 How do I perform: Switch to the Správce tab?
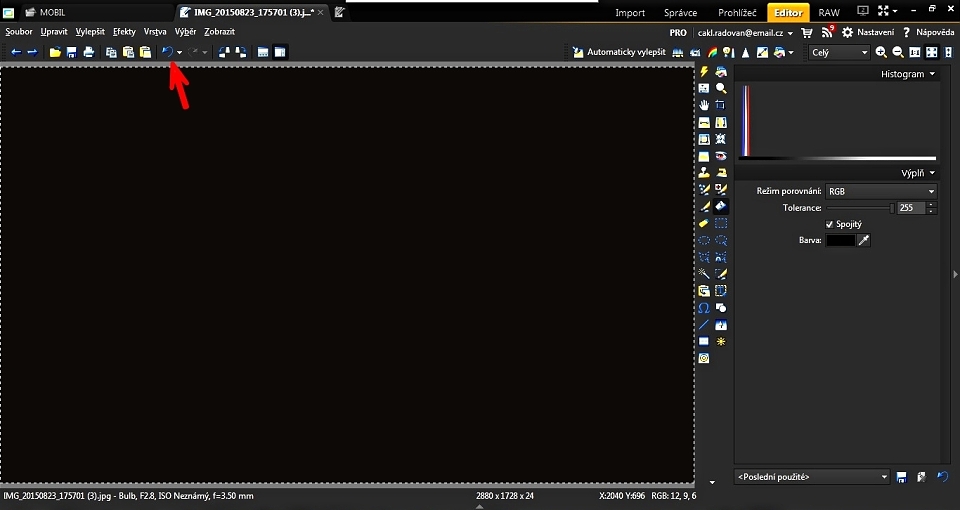click(x=680, y=12)
